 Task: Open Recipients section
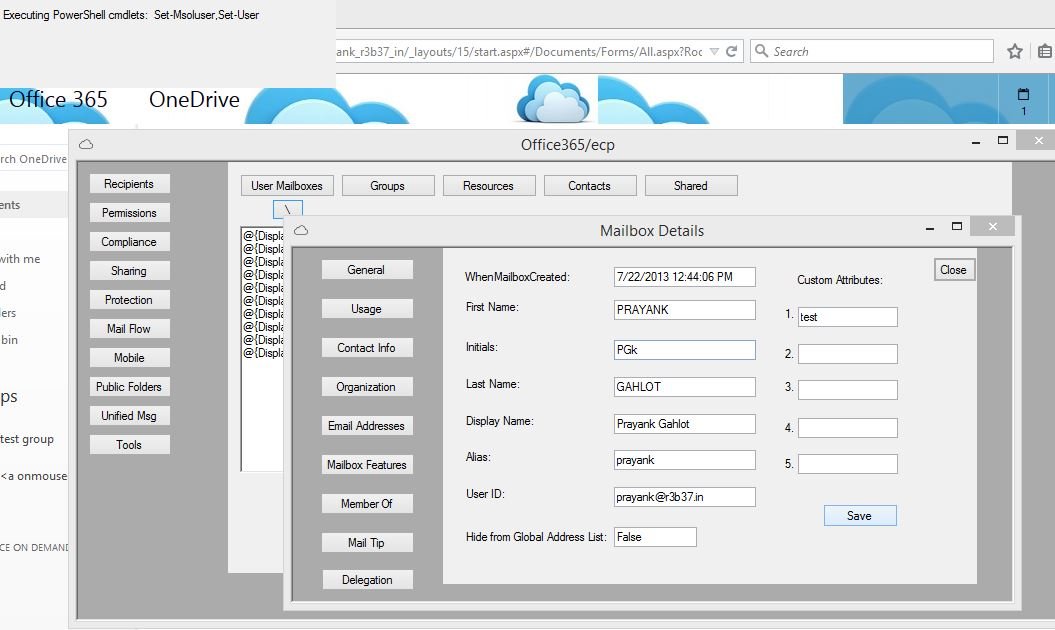129,184
